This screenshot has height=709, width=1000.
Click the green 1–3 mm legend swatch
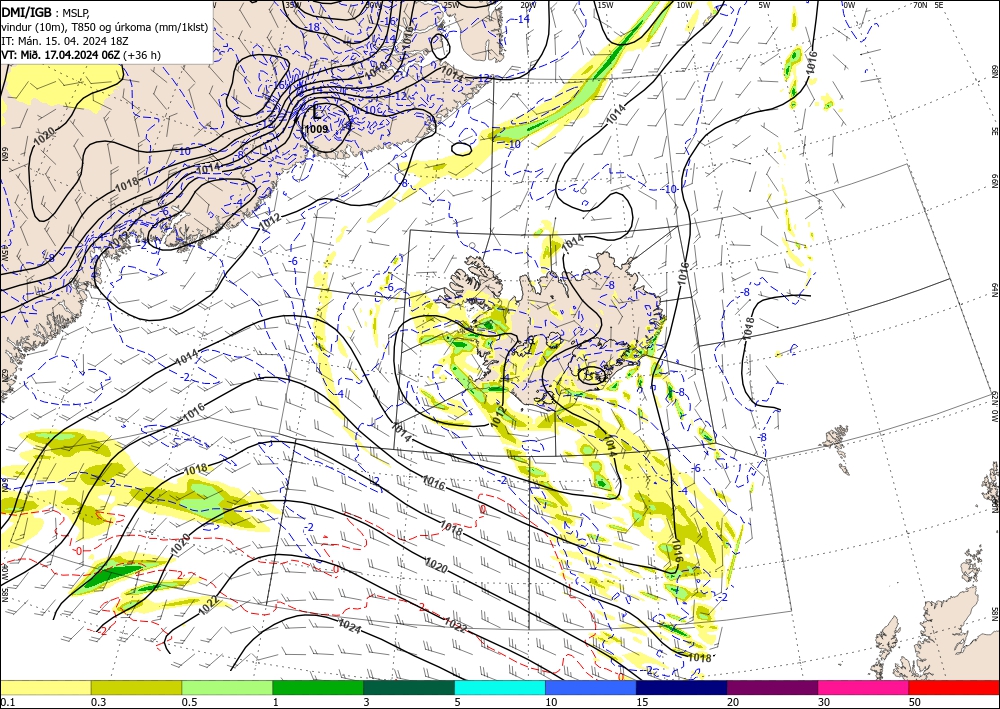318,687
